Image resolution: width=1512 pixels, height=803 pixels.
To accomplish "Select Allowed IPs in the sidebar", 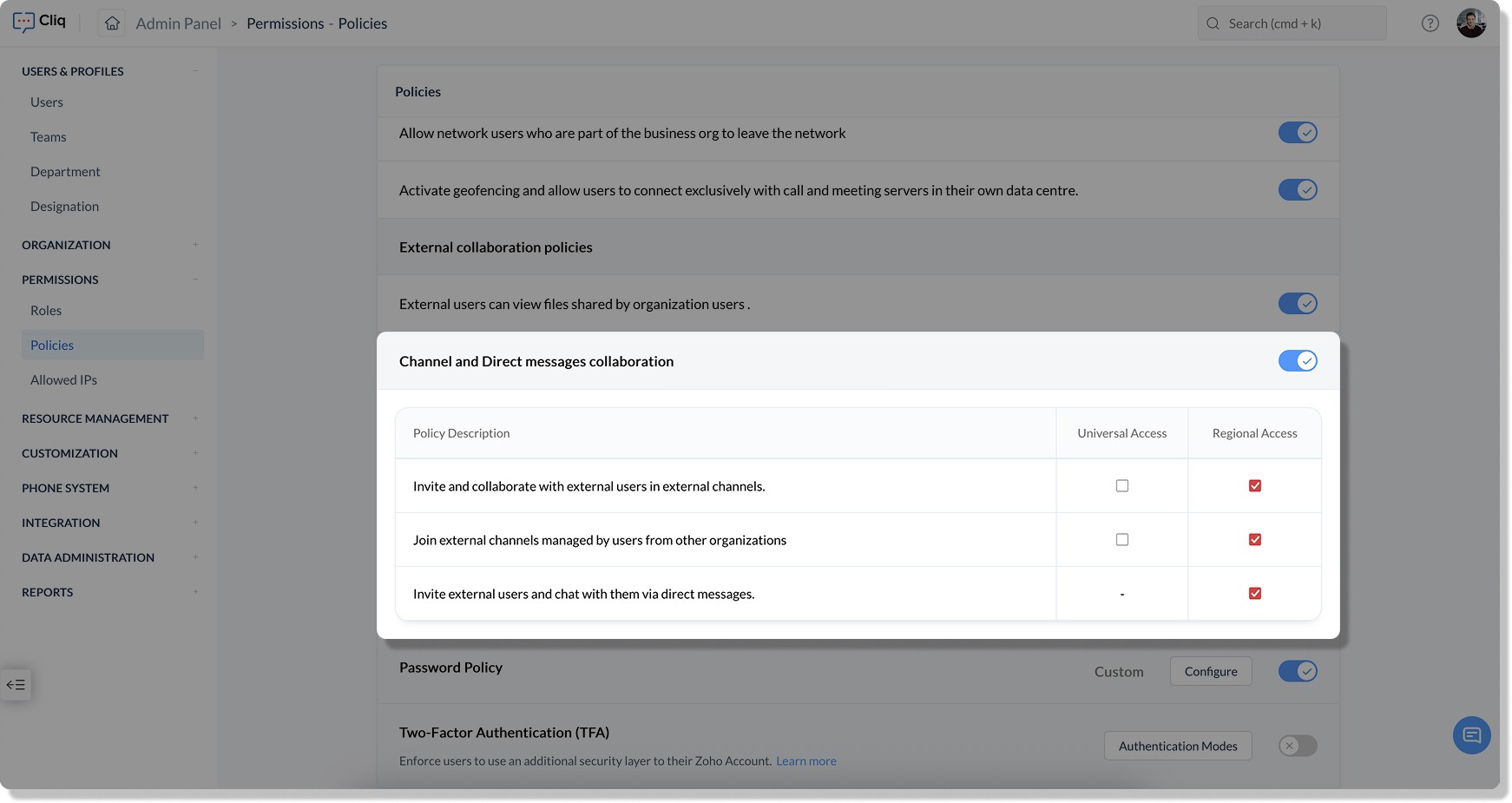I will 63,380.
